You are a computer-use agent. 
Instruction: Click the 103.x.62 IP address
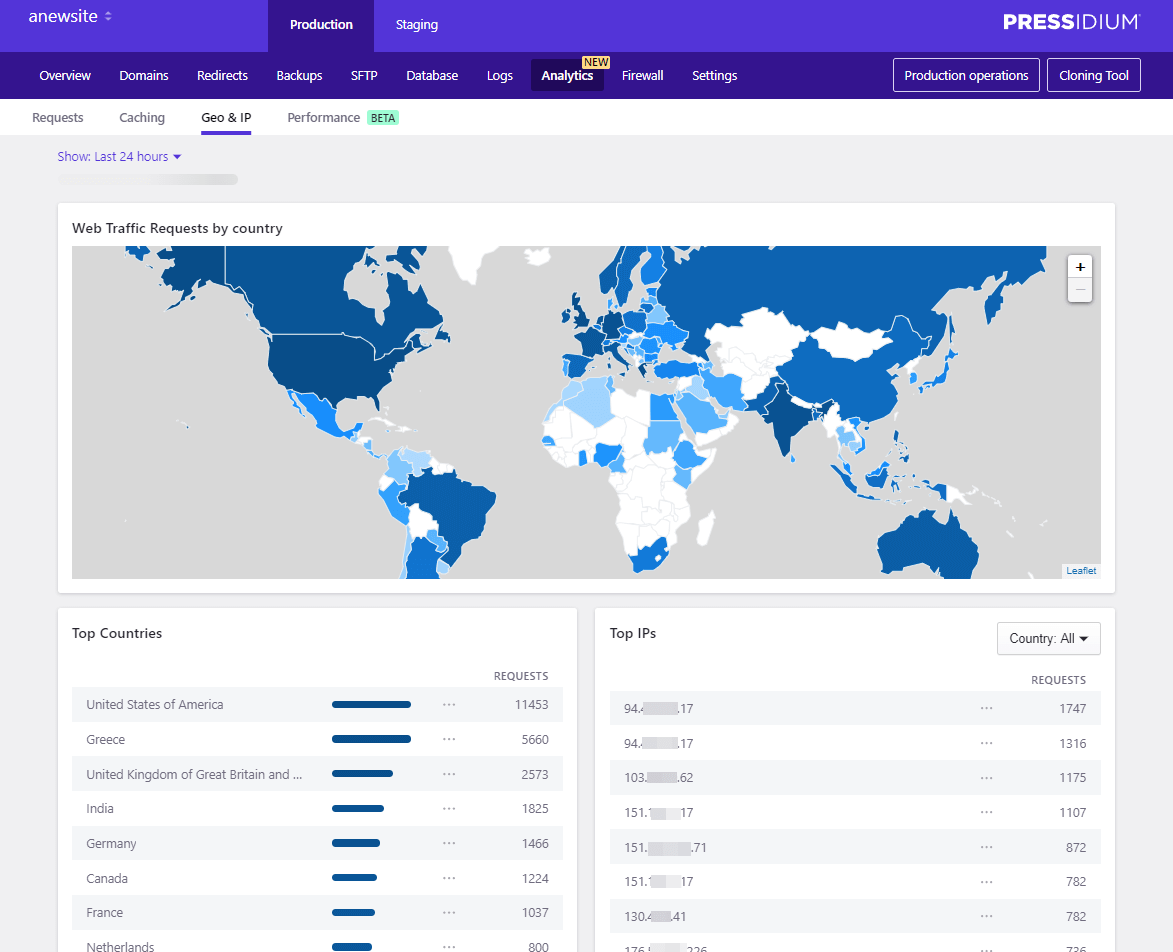point(658,778)
